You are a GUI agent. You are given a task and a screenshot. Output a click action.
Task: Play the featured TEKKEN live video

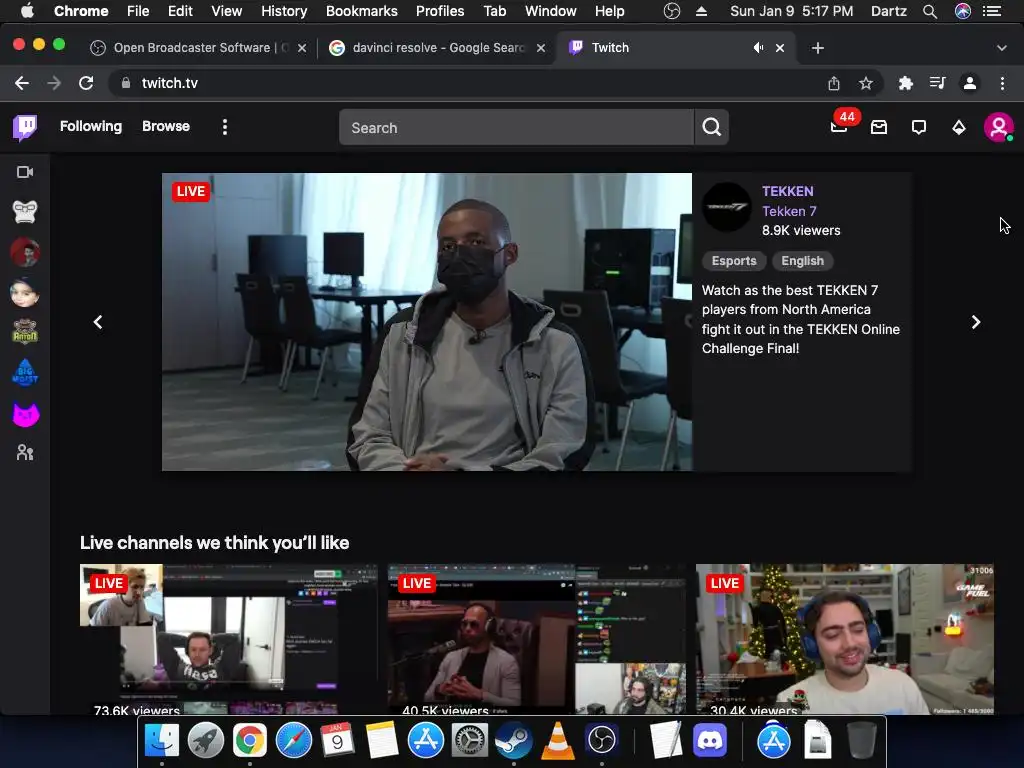[427, 322]
